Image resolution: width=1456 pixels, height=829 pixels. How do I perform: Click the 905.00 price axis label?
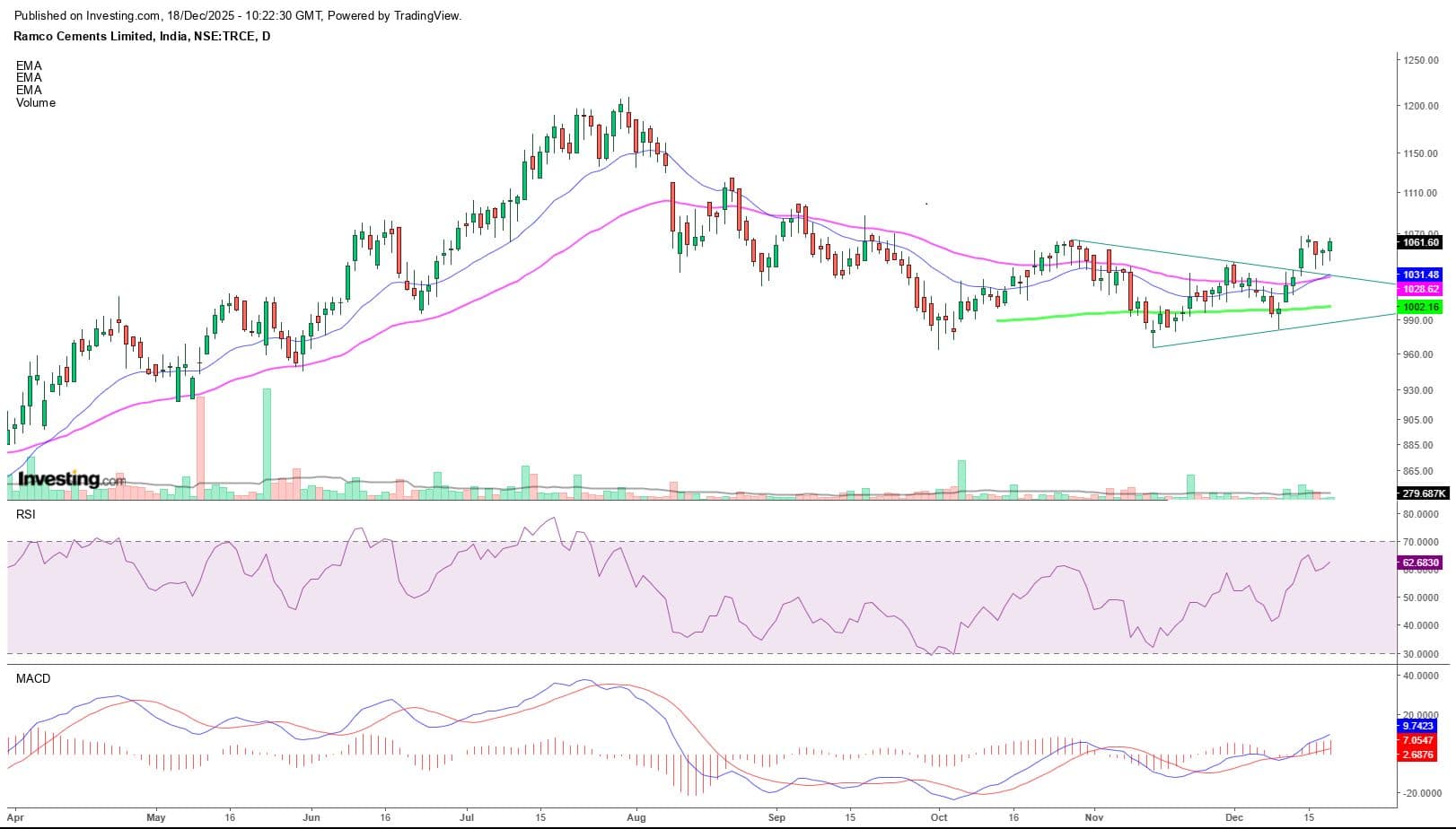pos(1418,420)
